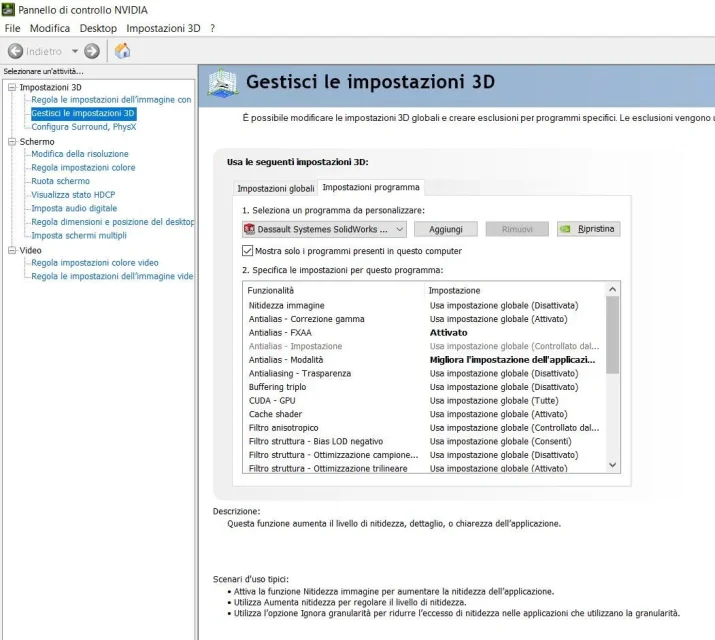Click 'Usa impostazione globale (Consenti)' value
This screenshot has height=640, width=715.
tap(500, 441)
